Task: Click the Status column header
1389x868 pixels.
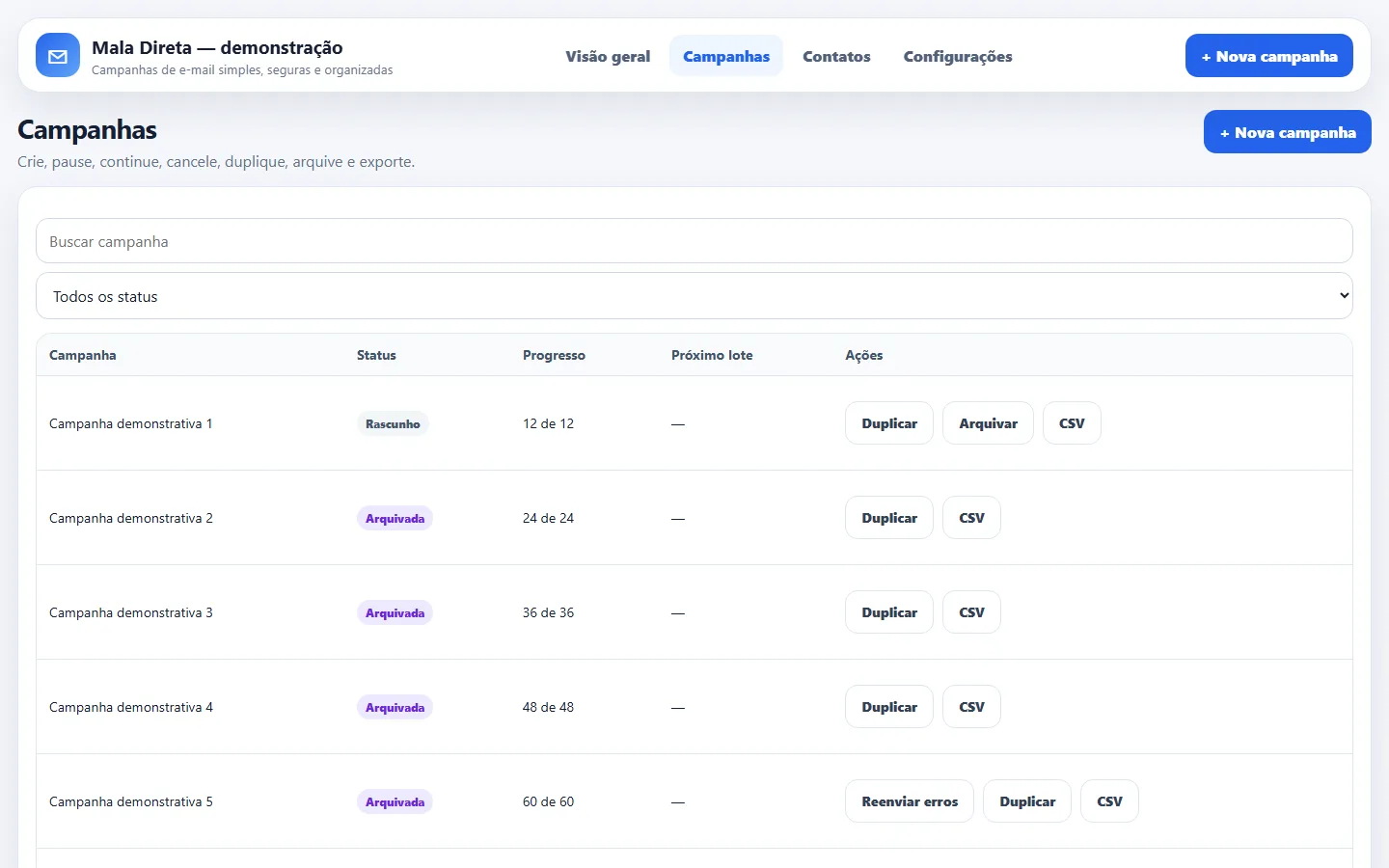Action: point(376,355)
